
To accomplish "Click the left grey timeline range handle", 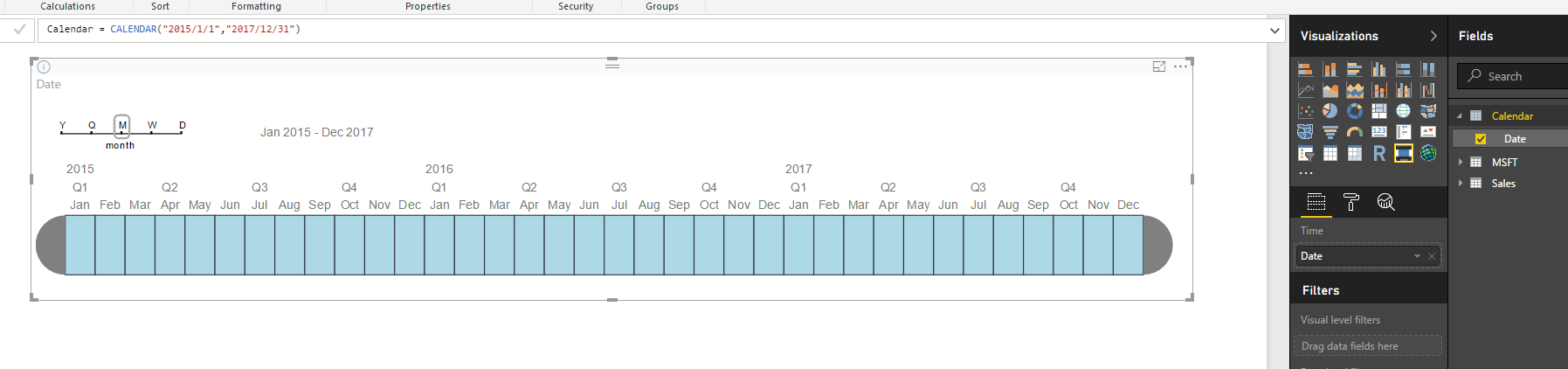I will [51, 245].
